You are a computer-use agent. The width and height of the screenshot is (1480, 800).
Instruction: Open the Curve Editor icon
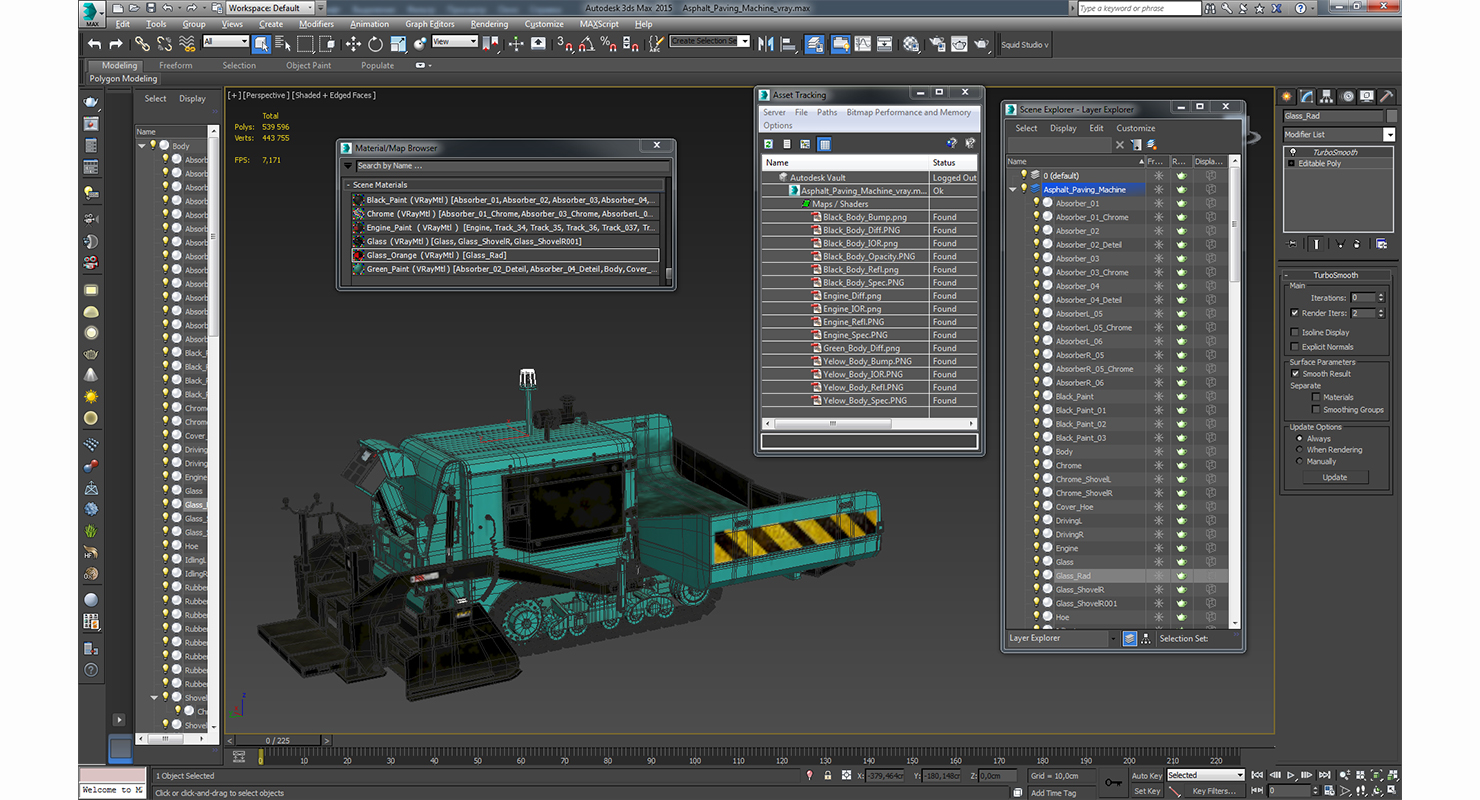[x=862, y=44]
